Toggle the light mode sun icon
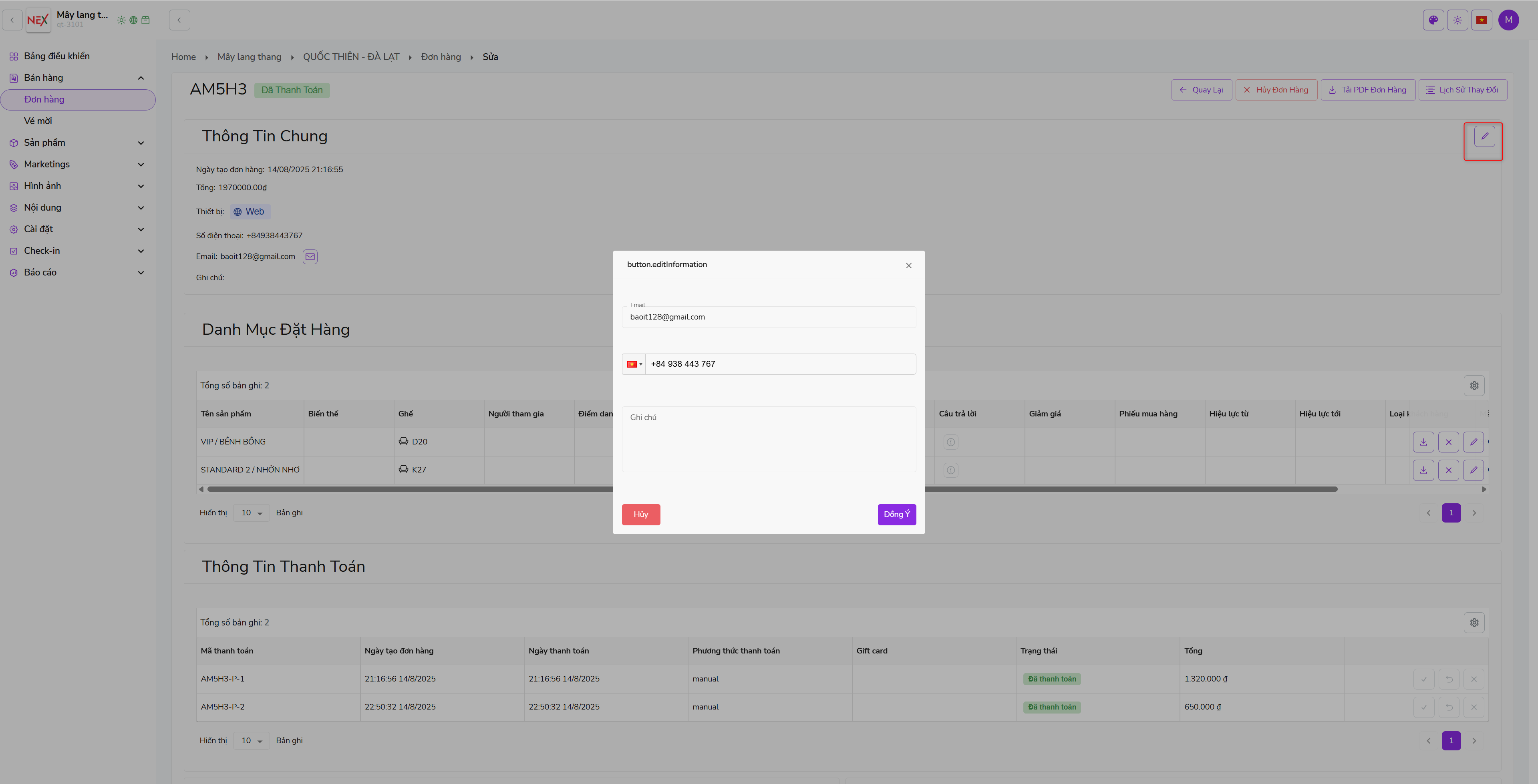 tap(1457, 20)
